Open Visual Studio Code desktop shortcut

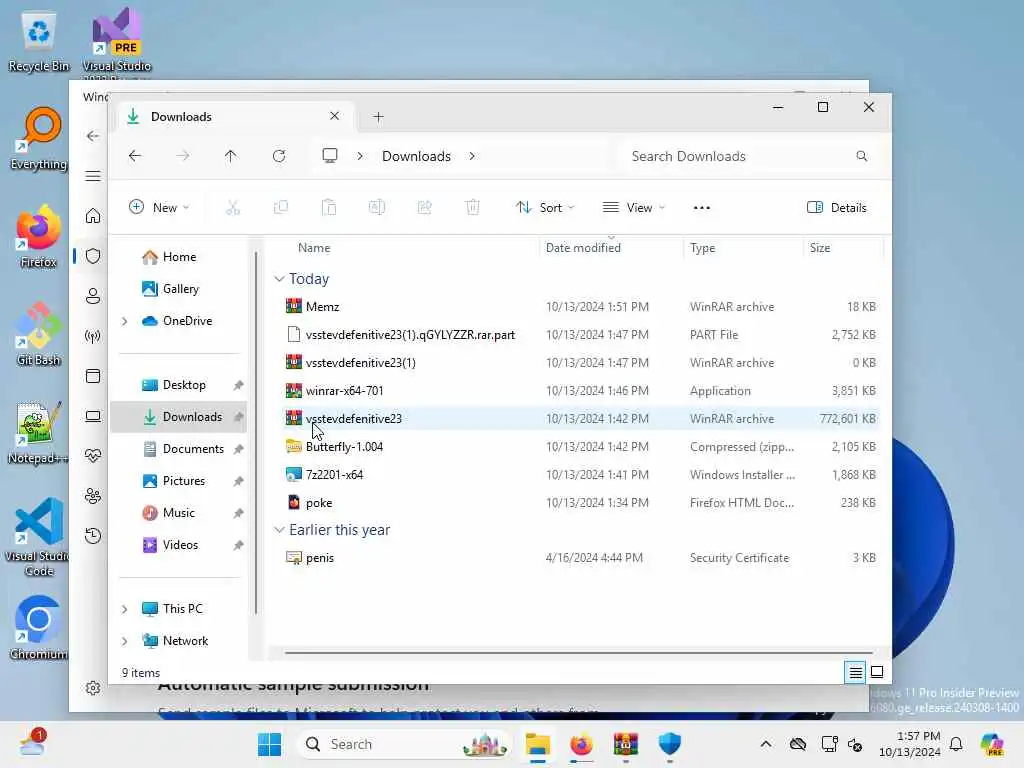click(x=38, y=537)
